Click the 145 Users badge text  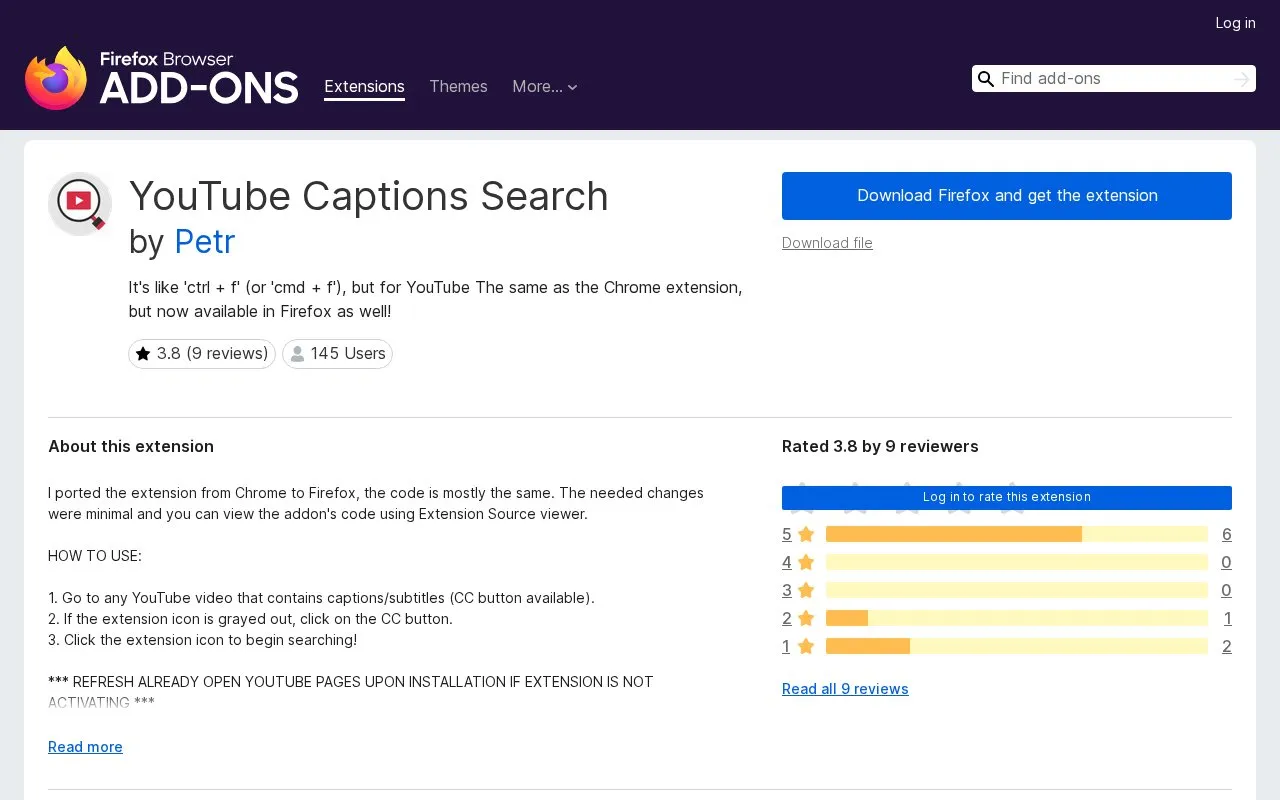(x=348, y=354)
